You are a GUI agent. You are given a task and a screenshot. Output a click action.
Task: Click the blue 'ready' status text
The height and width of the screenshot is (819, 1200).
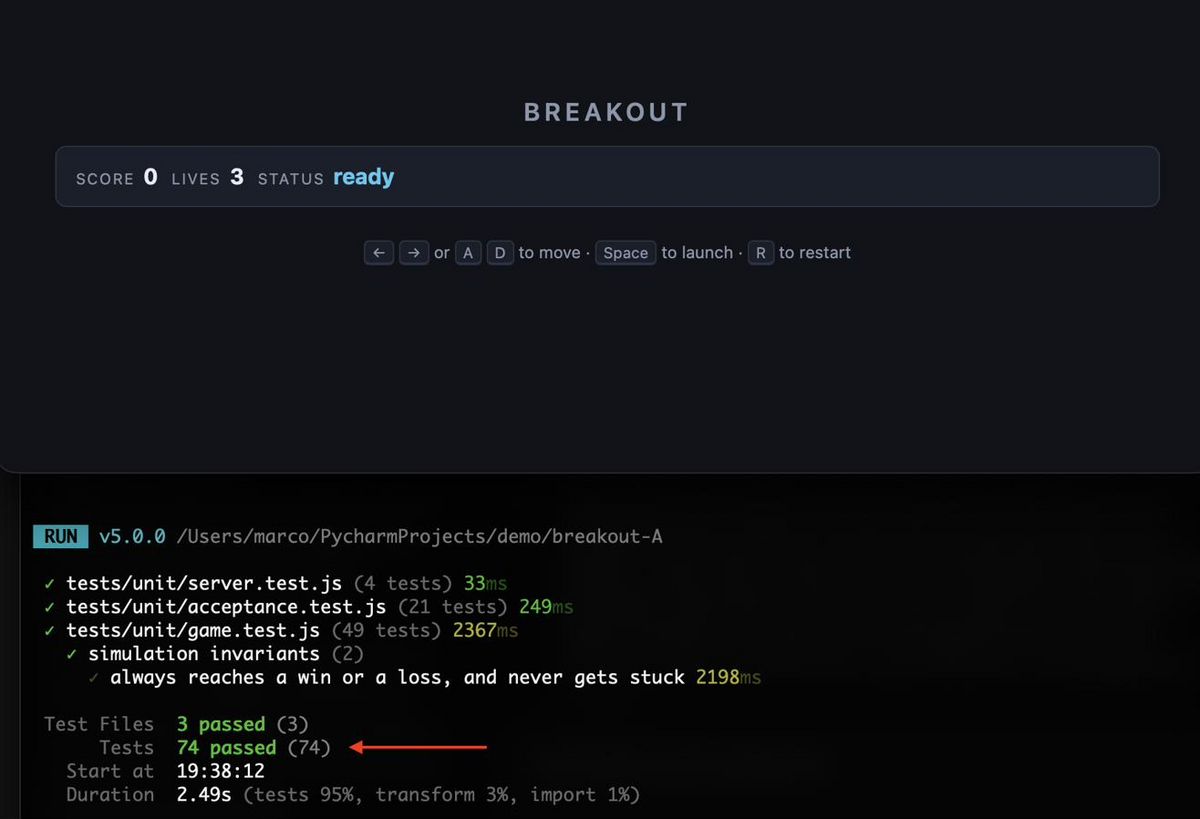point(364,178)
